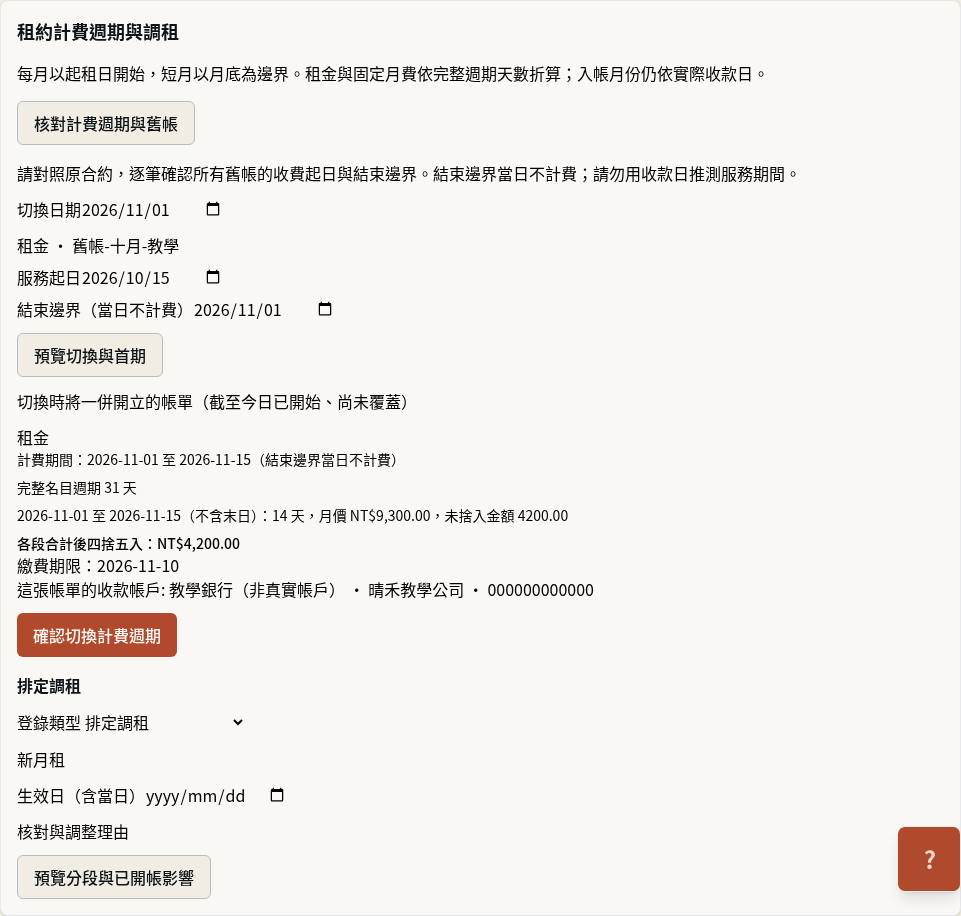Open the help question mark button
Image resolution: width=961 pixels, height=916 pixels.
coord(929,859)
